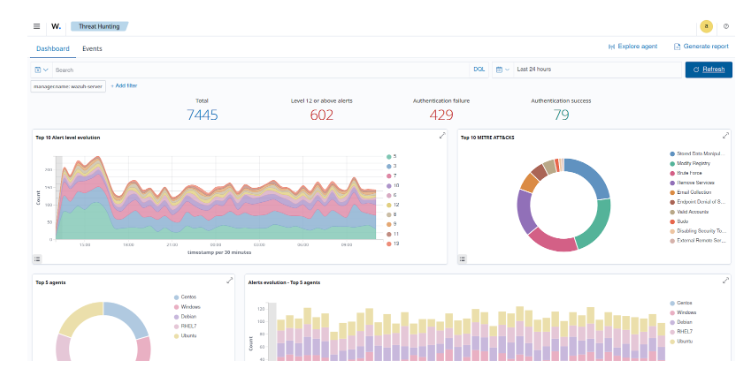Click the Threat Hunting breadcrumb

click(99, 26)
